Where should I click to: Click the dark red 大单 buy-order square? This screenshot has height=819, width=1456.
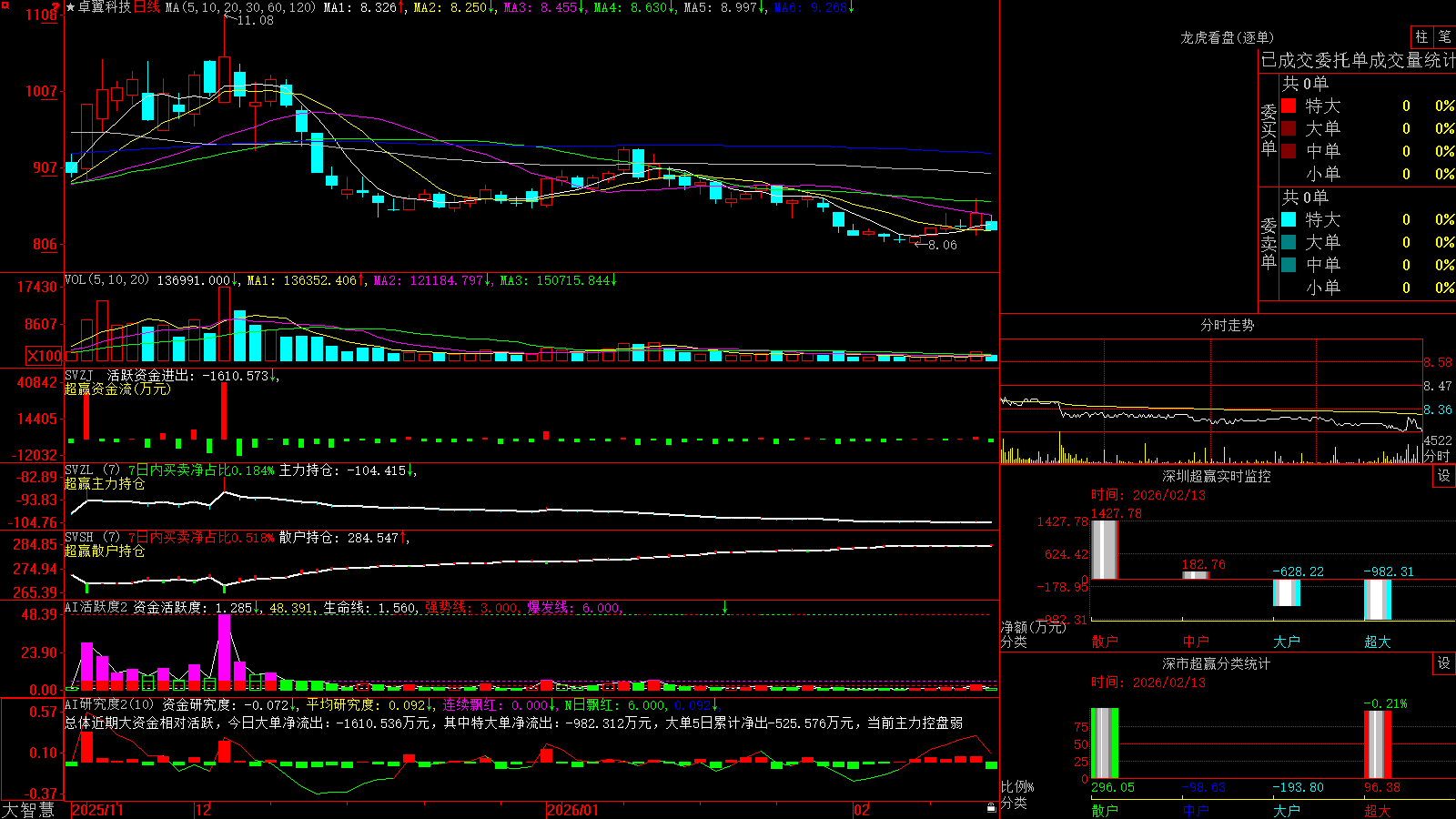(x=1289, y=128)
